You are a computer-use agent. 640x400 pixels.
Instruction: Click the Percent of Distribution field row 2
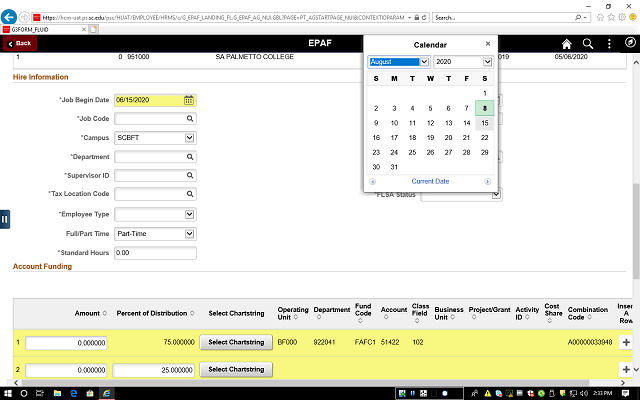coord(153,370)
